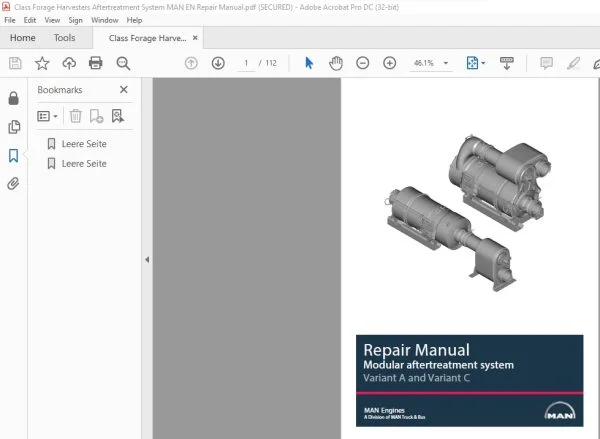600x439 pixels.
Task: Open the bookmarks options list dropdown
Action: 47,116
